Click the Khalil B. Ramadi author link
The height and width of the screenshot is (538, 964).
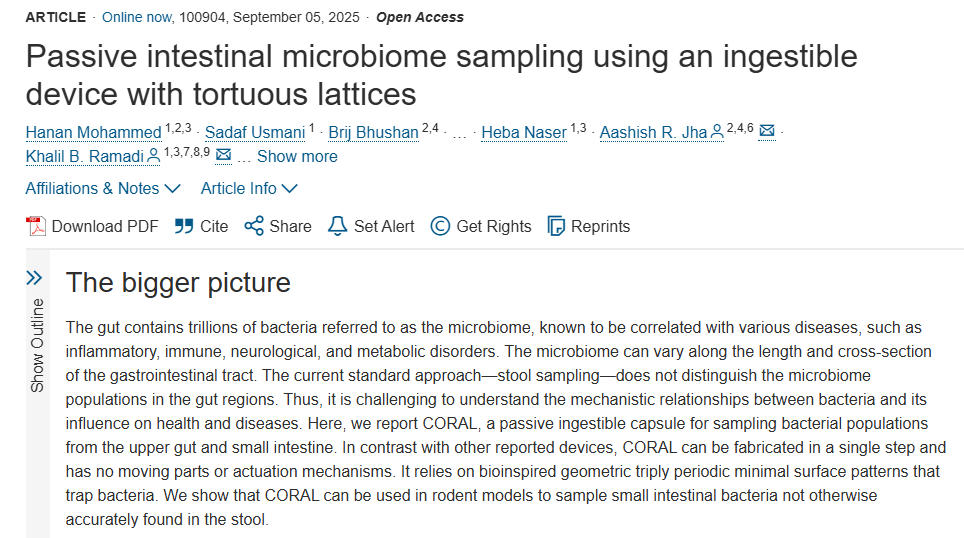tap(85, 156)
